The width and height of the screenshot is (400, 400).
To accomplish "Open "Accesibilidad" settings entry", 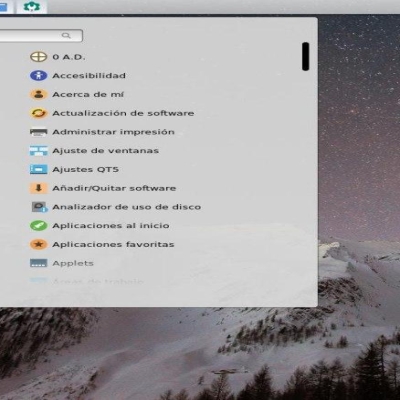I will [x=89, y=76].
